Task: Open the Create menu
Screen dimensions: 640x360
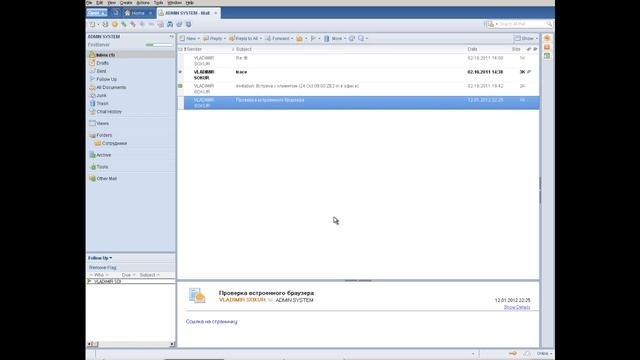Action: (x=126, y=2)
